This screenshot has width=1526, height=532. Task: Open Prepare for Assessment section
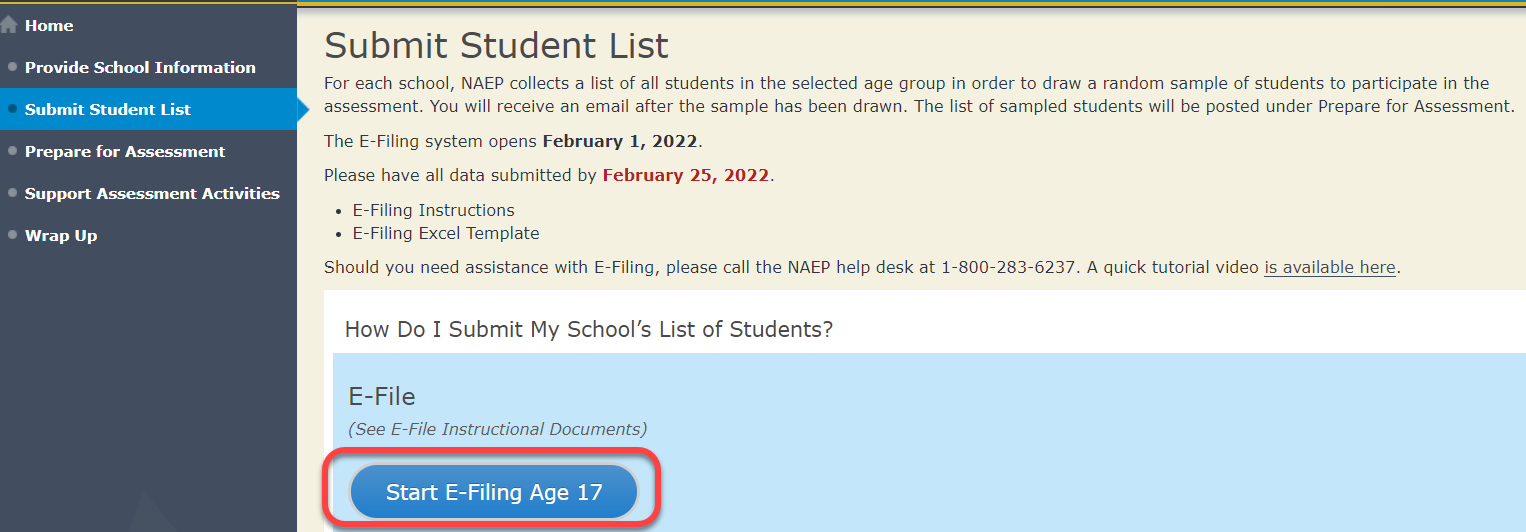pyautogui.click(x=125, y=152)
